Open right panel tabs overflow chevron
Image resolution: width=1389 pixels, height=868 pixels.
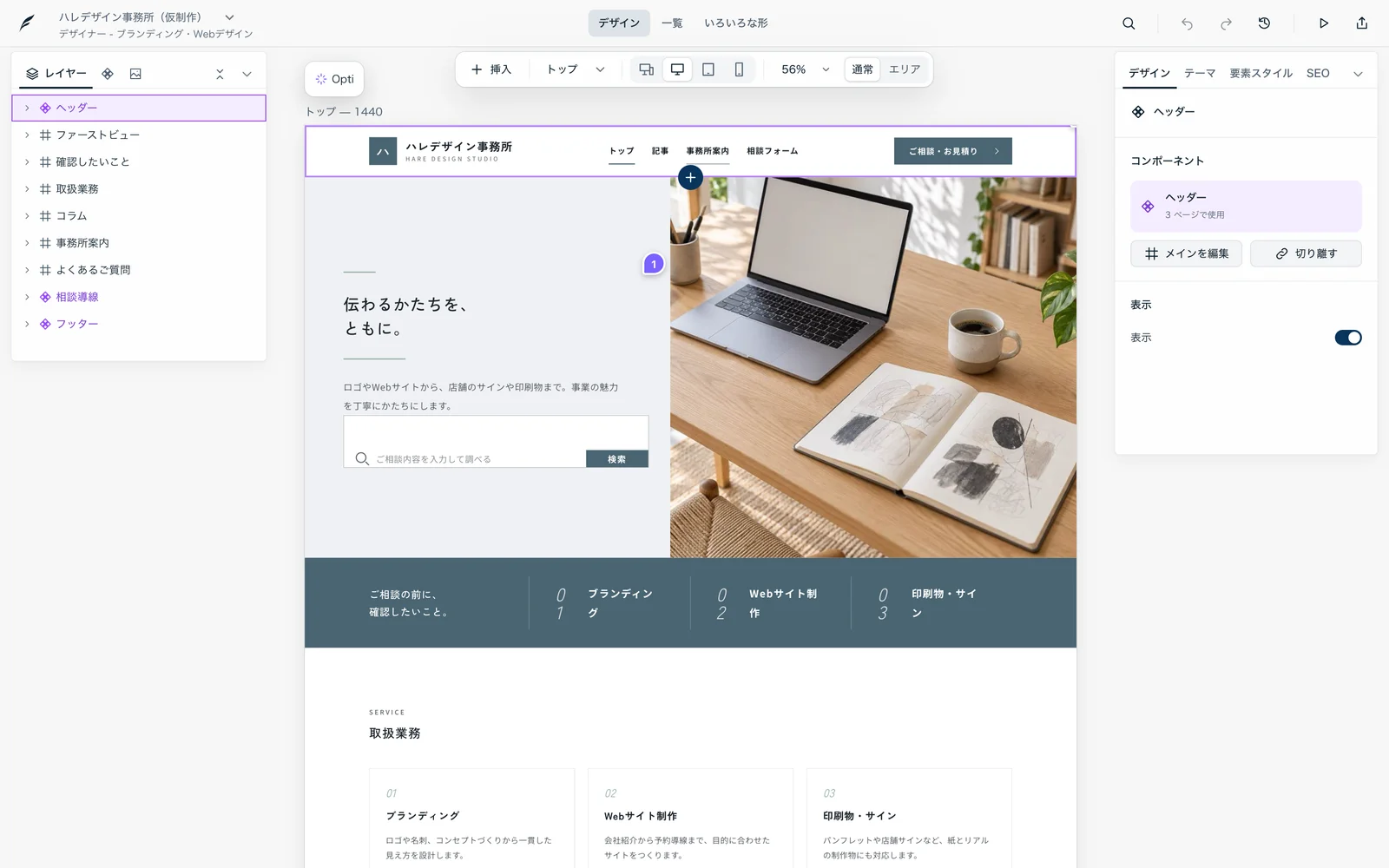pos(1358,74)
